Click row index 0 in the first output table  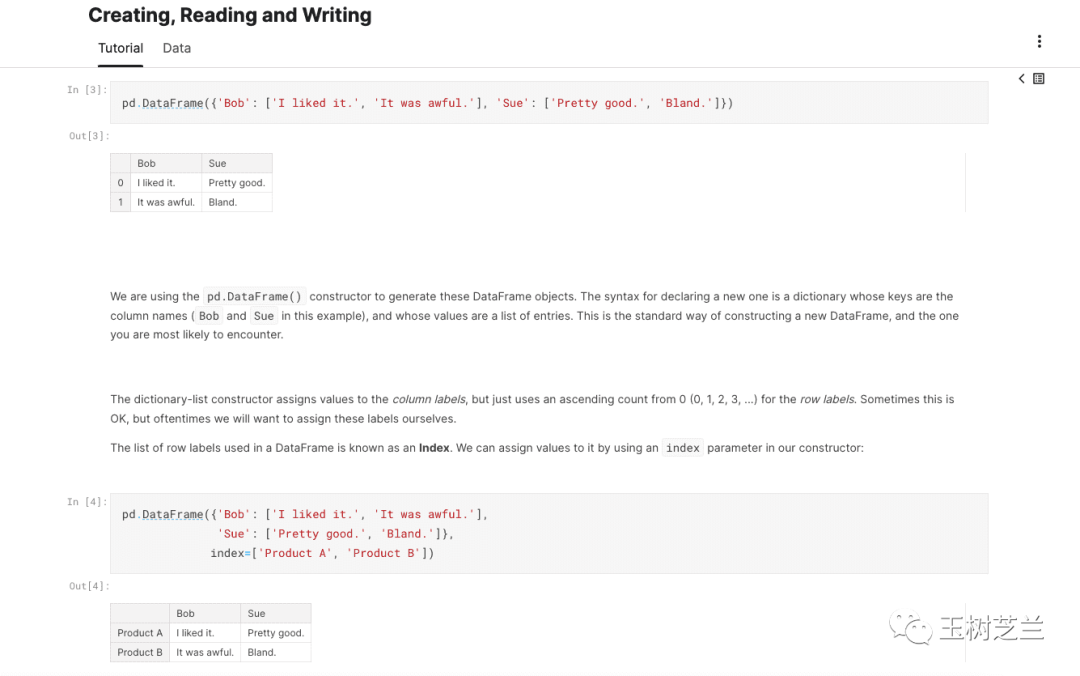[x=121, y=183]
